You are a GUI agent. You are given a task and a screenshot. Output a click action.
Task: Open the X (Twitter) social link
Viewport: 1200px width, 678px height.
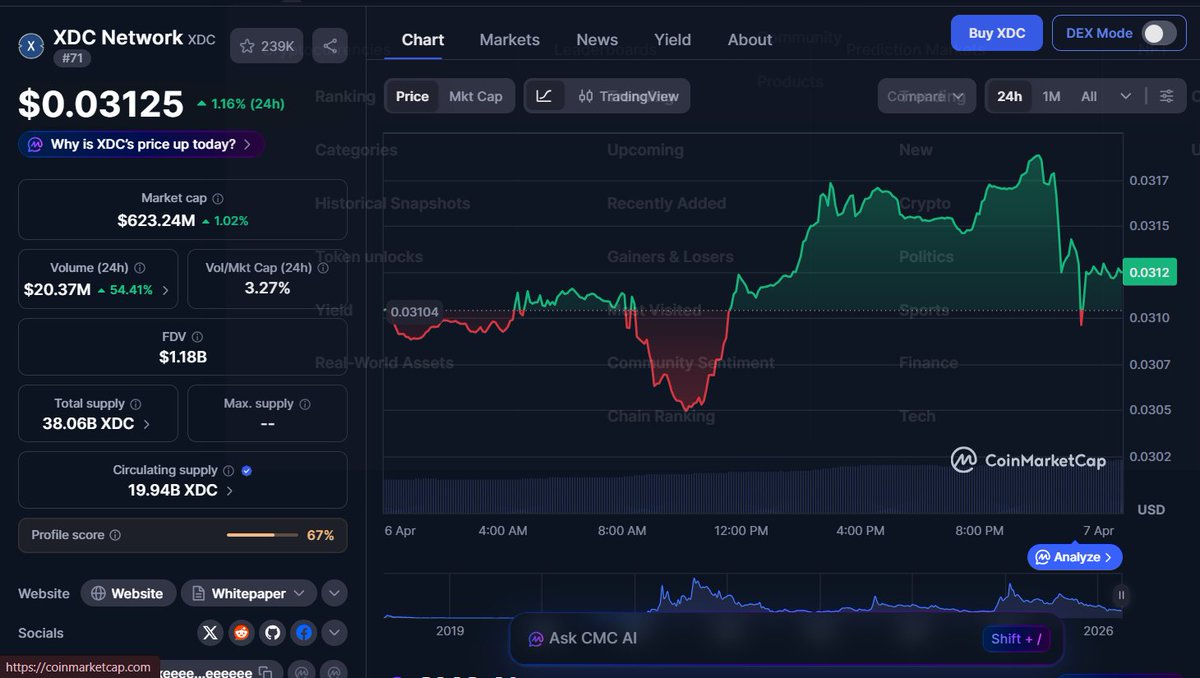pyautogui.click(x=209, y=633)
